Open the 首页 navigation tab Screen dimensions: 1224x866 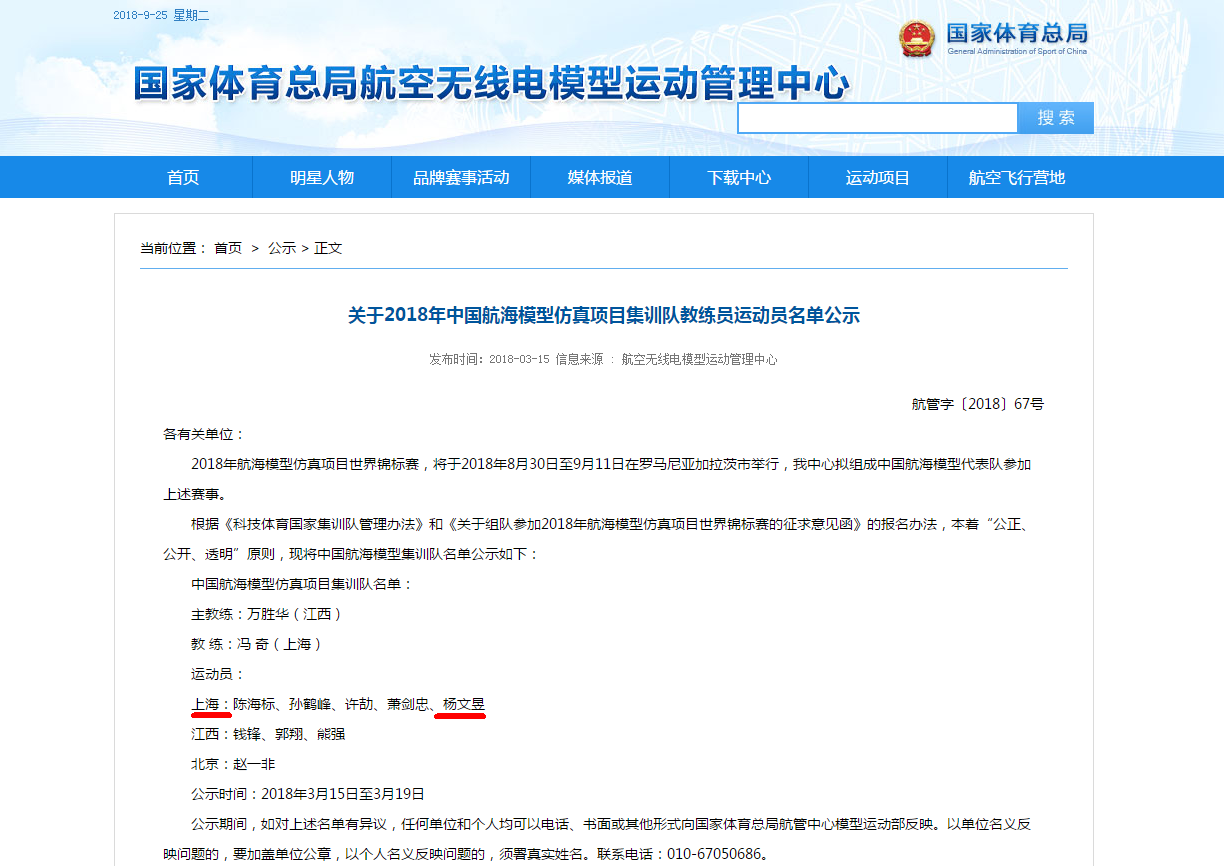click(183, 177)
